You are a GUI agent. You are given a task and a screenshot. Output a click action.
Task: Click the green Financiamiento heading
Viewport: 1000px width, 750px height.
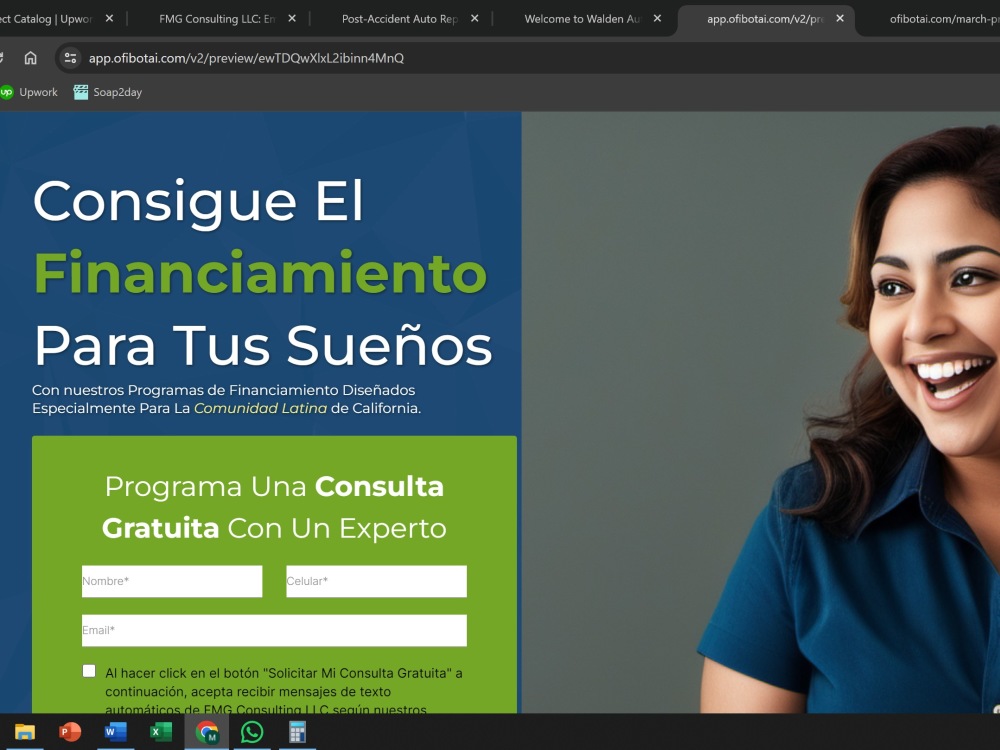pyautogui.click(x=260, y=274)
